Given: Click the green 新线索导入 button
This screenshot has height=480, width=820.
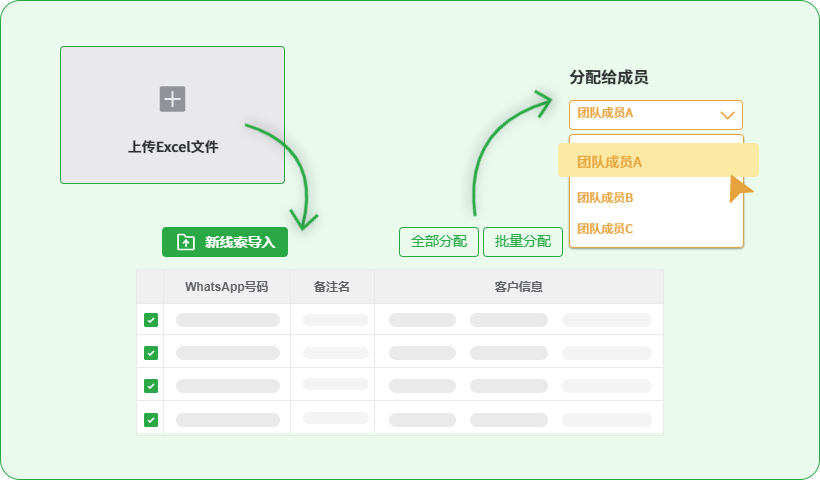Looking at the screenshot, I should click(225, 242).
